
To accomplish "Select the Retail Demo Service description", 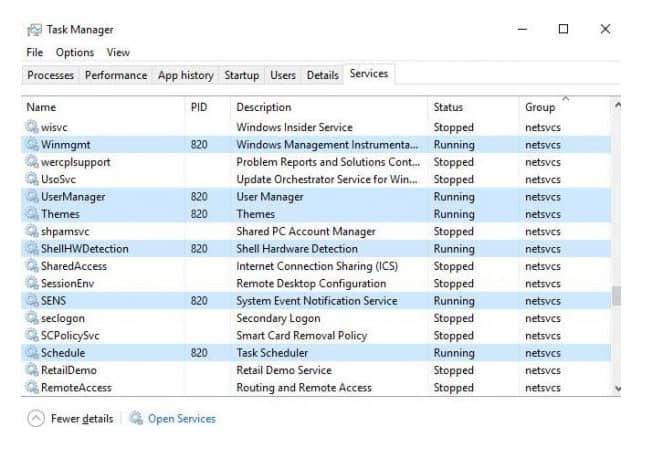I will point(284,370).
